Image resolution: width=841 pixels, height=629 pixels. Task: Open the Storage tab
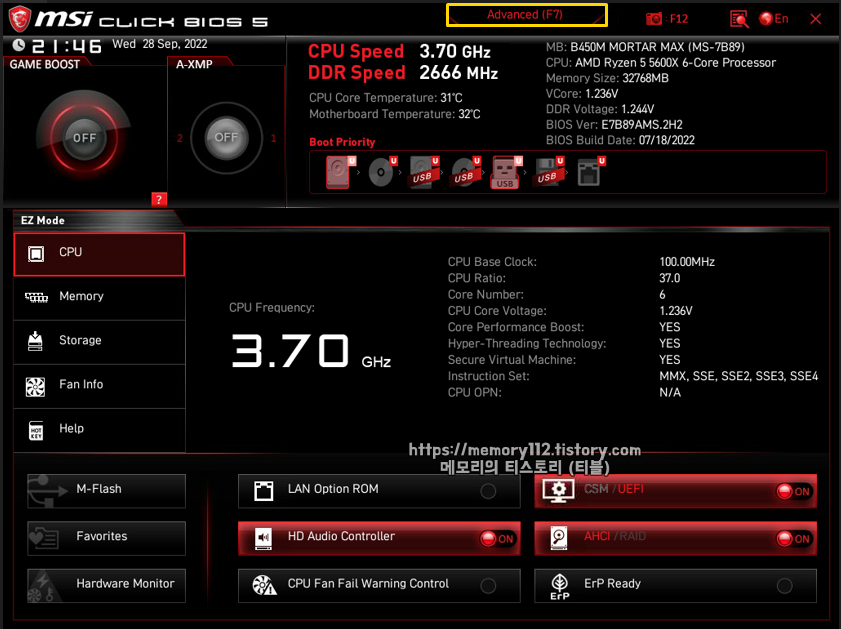(x=99, y=342)
